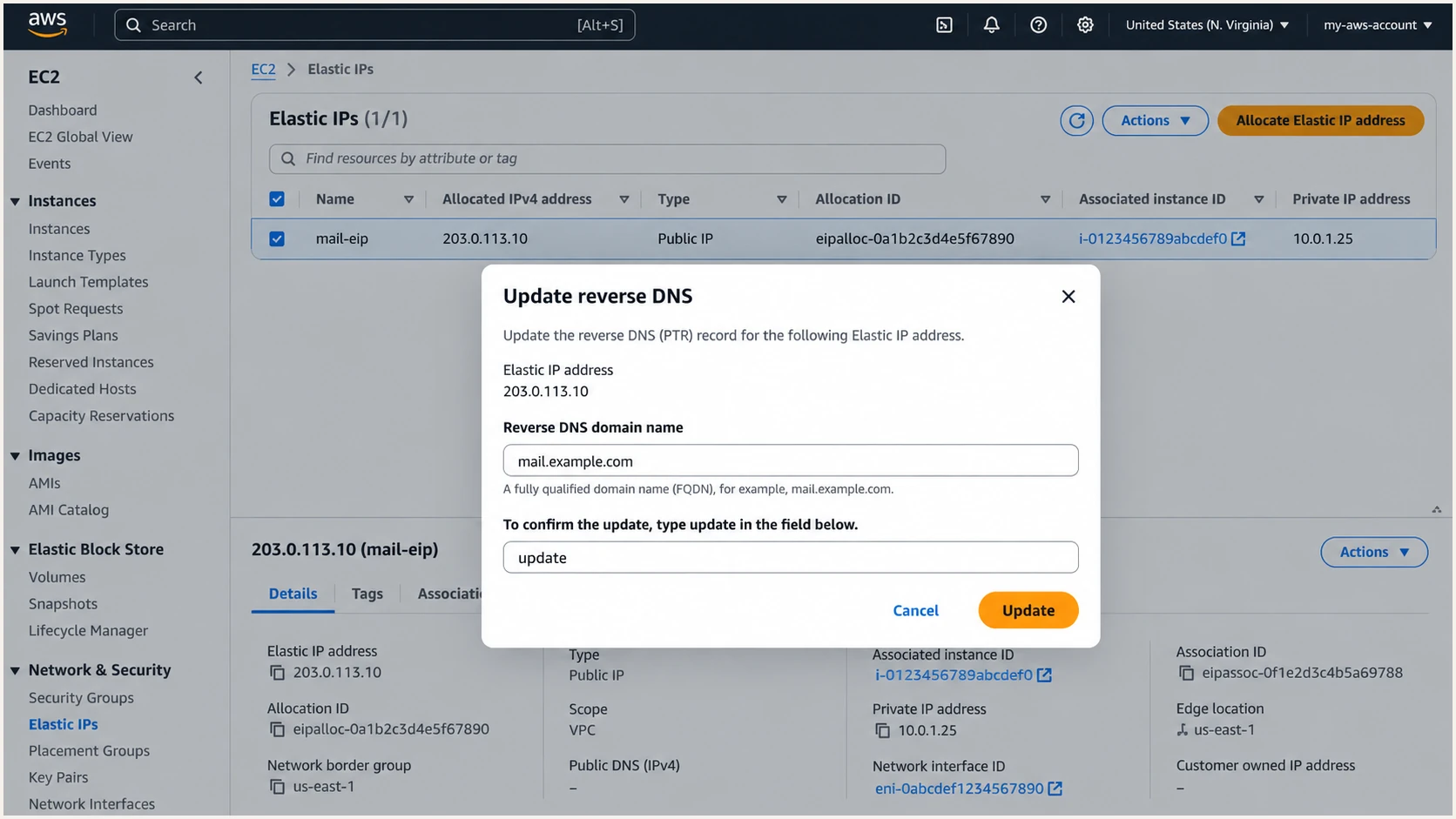Image resolution: width=1456 pixels, height=819 pixels.
Task: Open the help question mark menu
Action: coord(1038,25)
